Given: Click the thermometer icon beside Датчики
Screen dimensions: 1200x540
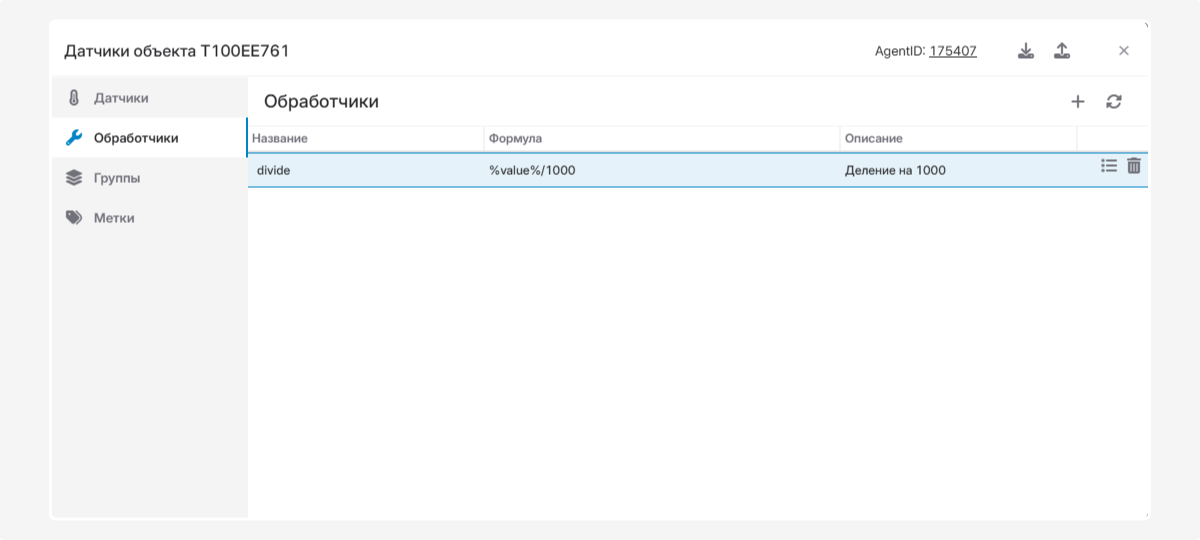Looking at the screenshot, I should [73, 98].
